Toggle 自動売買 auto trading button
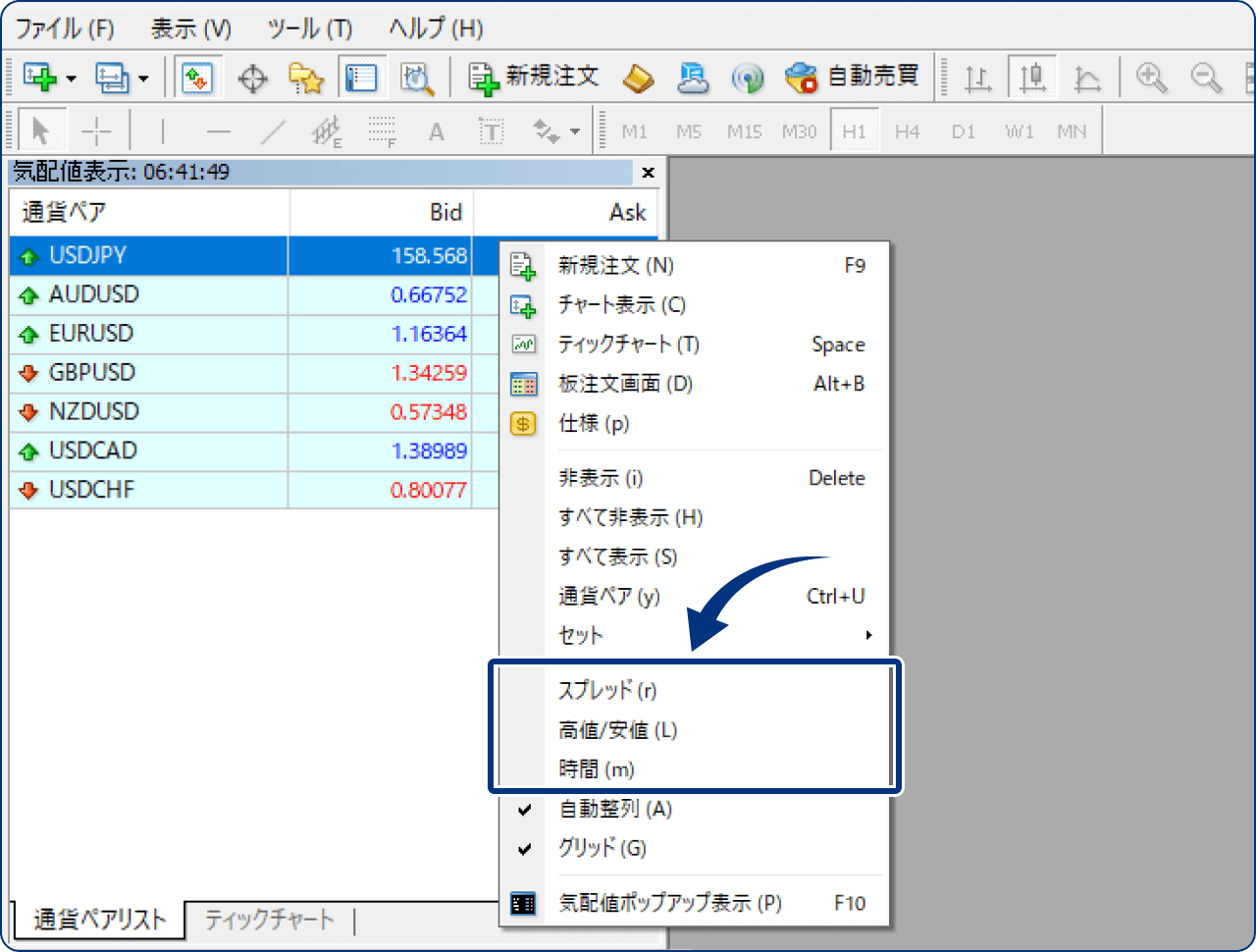Image resolution: width=1256 pixels, height=952 pixels. 853,77
